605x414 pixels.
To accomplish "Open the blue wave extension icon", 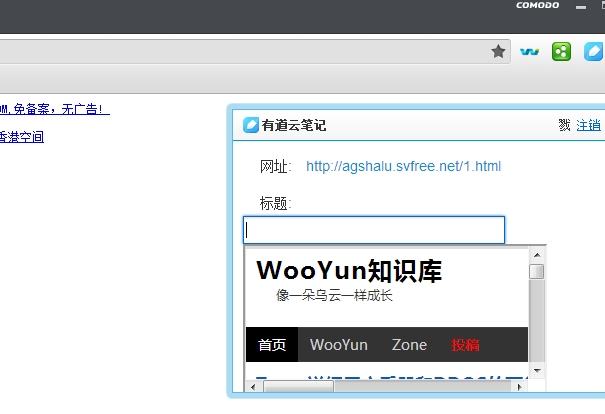I will [529, 51].
